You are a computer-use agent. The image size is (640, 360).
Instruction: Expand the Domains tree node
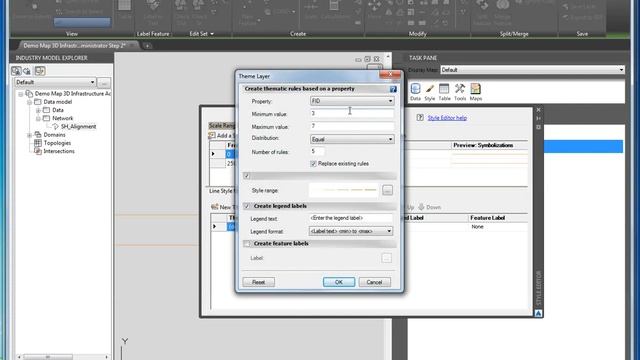coord(29,135)
